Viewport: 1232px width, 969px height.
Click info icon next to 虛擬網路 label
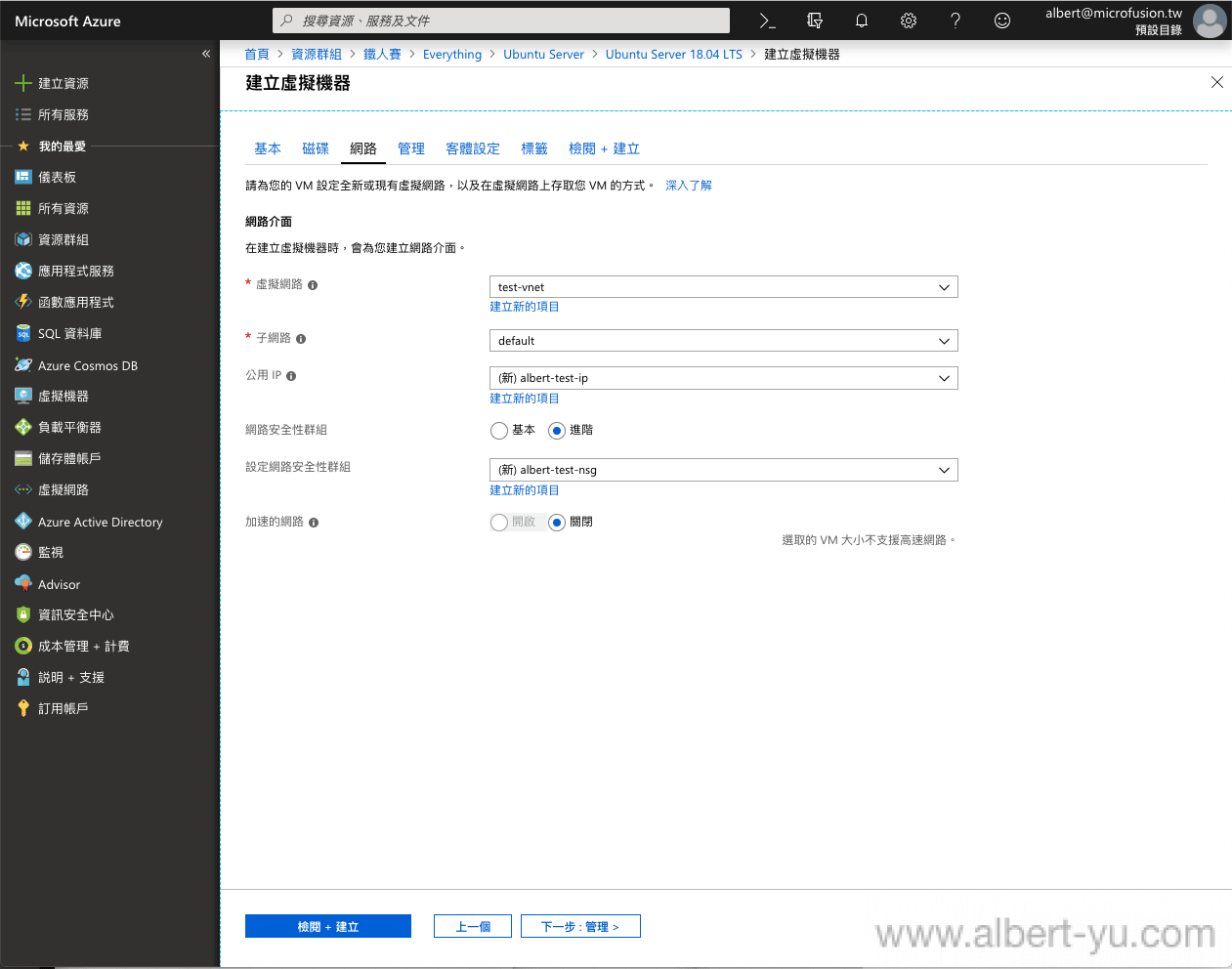[313, 285]
